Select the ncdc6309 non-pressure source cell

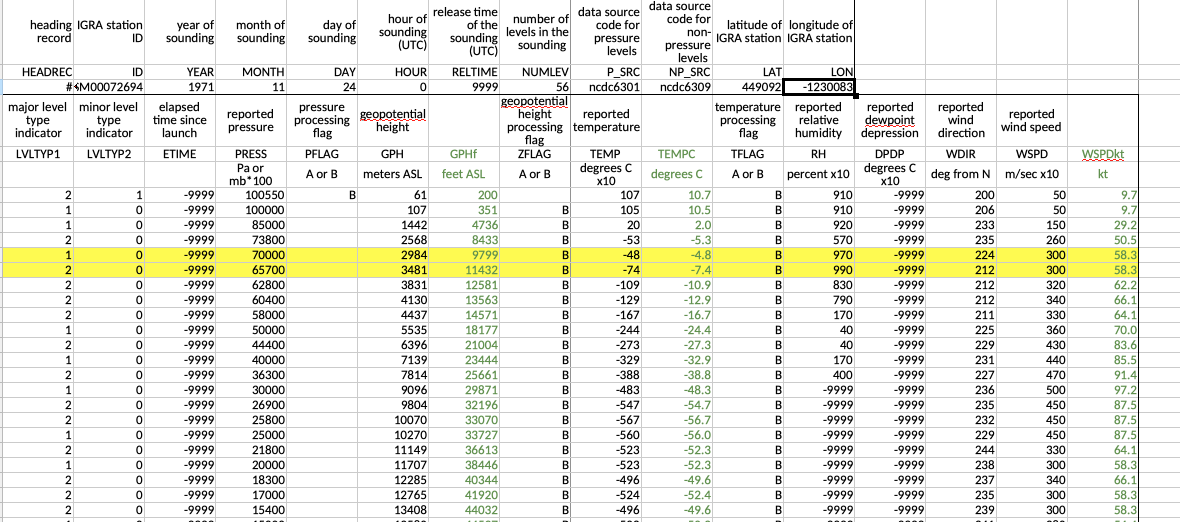[x=679, y=86]
